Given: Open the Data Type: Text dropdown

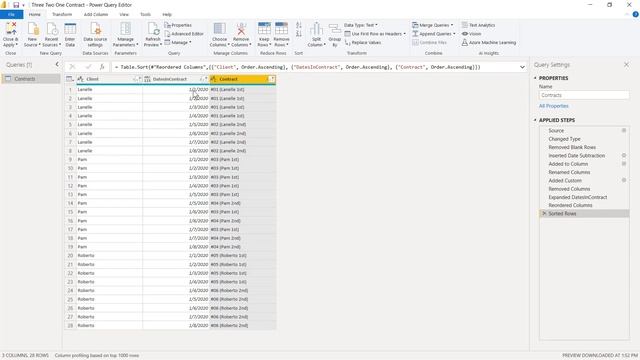Looking at the screenshot, I should (361, 25).
